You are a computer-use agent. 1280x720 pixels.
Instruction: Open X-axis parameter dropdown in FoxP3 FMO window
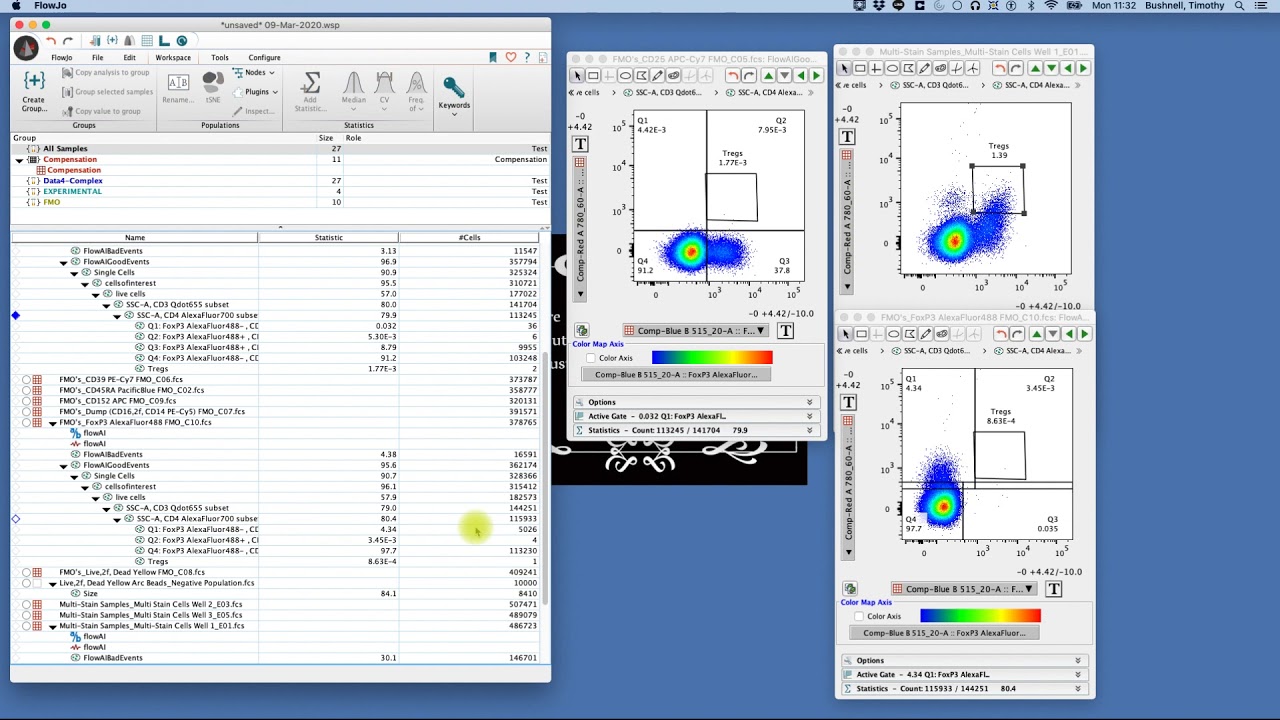click(963, 589)
